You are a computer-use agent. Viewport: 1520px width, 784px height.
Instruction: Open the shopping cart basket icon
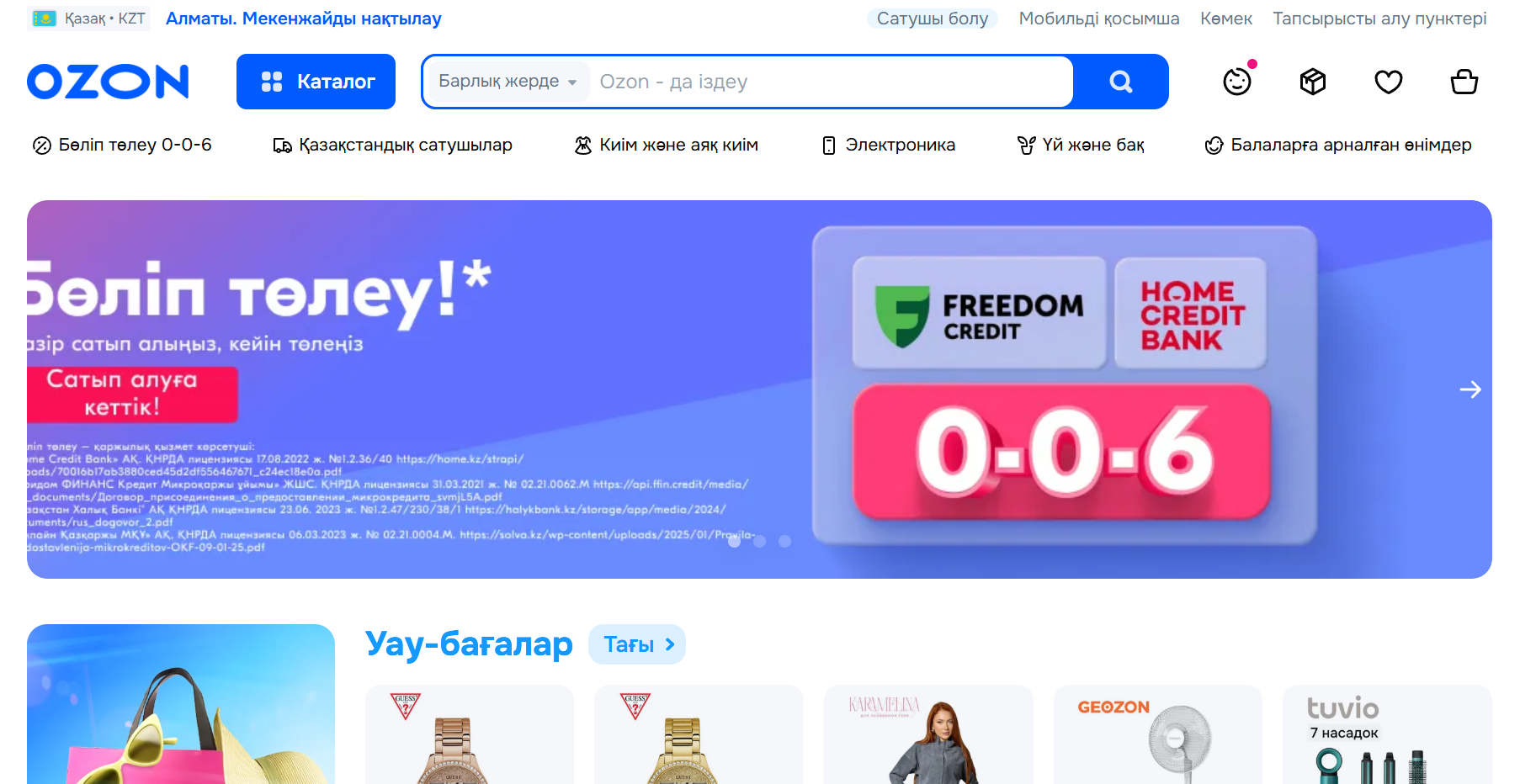pyautogui.click(x=1464, y=82)
